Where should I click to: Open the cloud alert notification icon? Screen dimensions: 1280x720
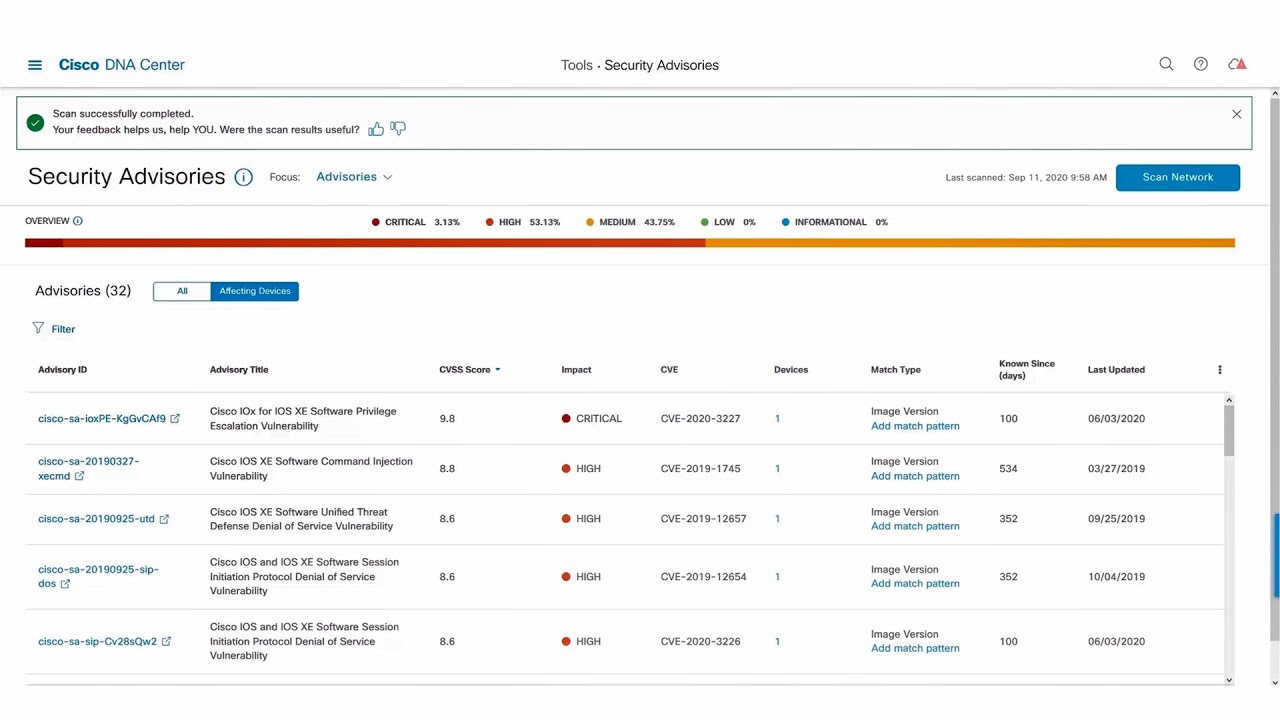[1238, 64]
